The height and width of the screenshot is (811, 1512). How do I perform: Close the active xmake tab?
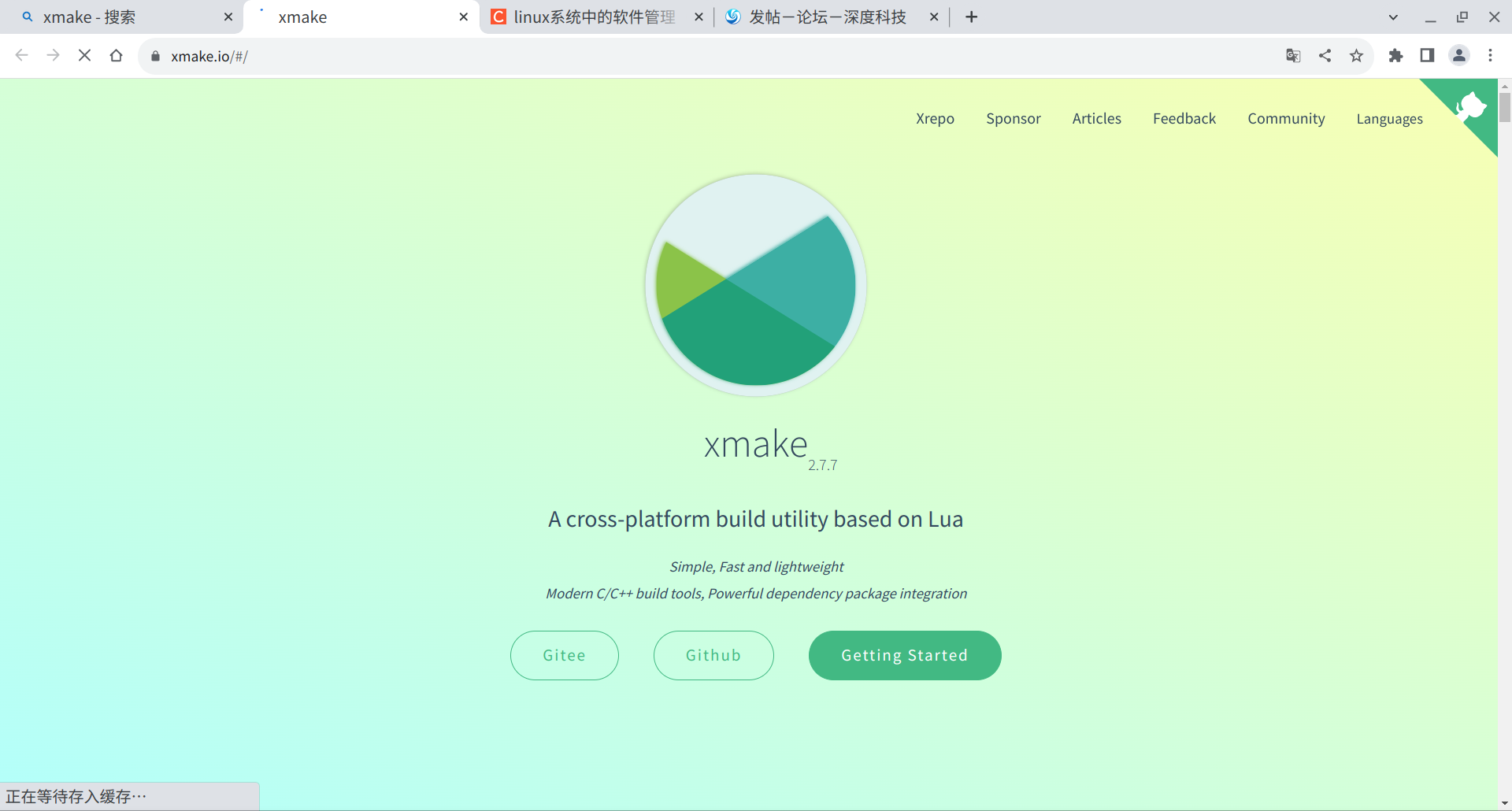[463, 17]
